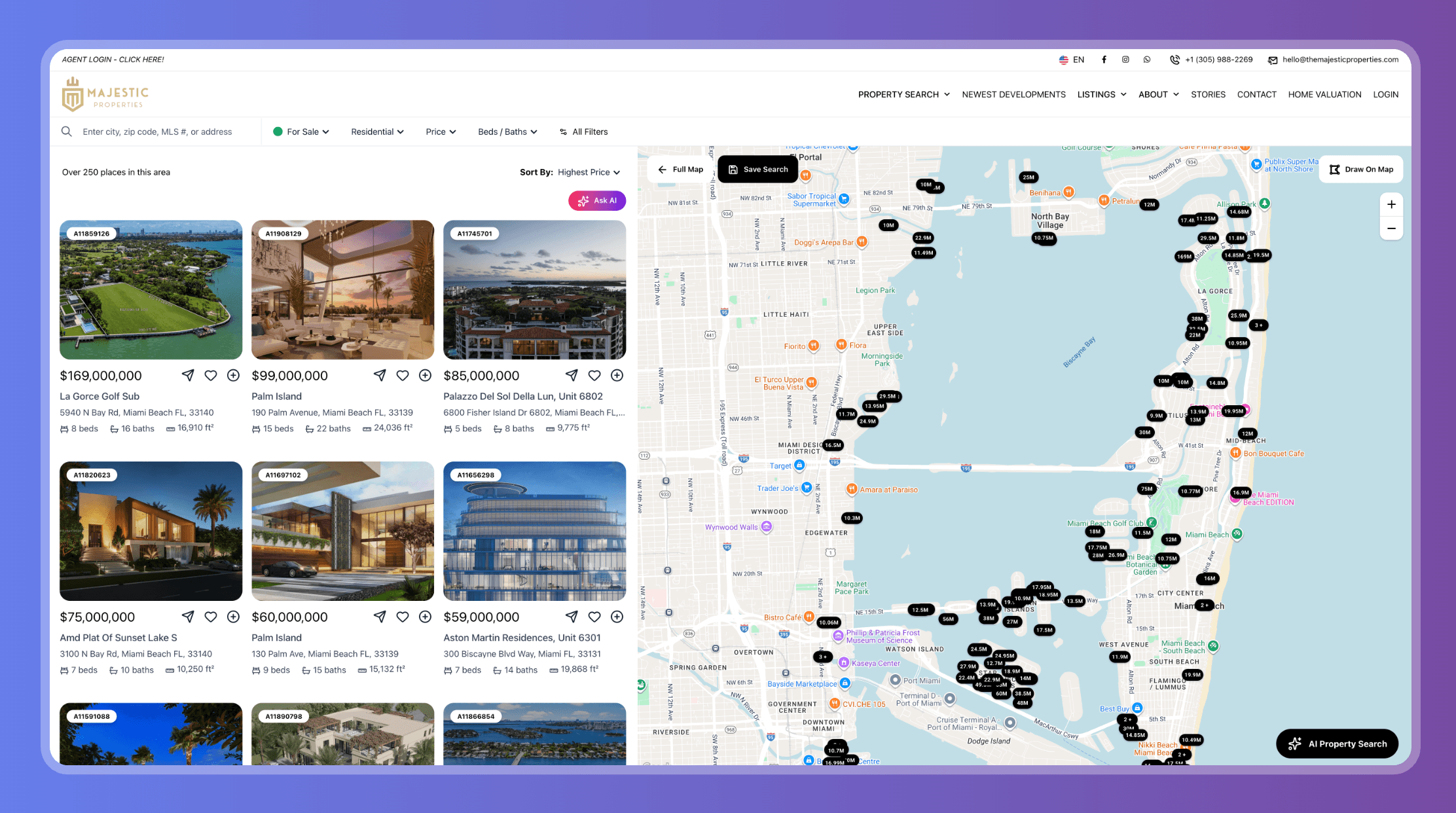Click the Save Search button
The height and width of the screenshot is (813, 1456).
point(757,169)
